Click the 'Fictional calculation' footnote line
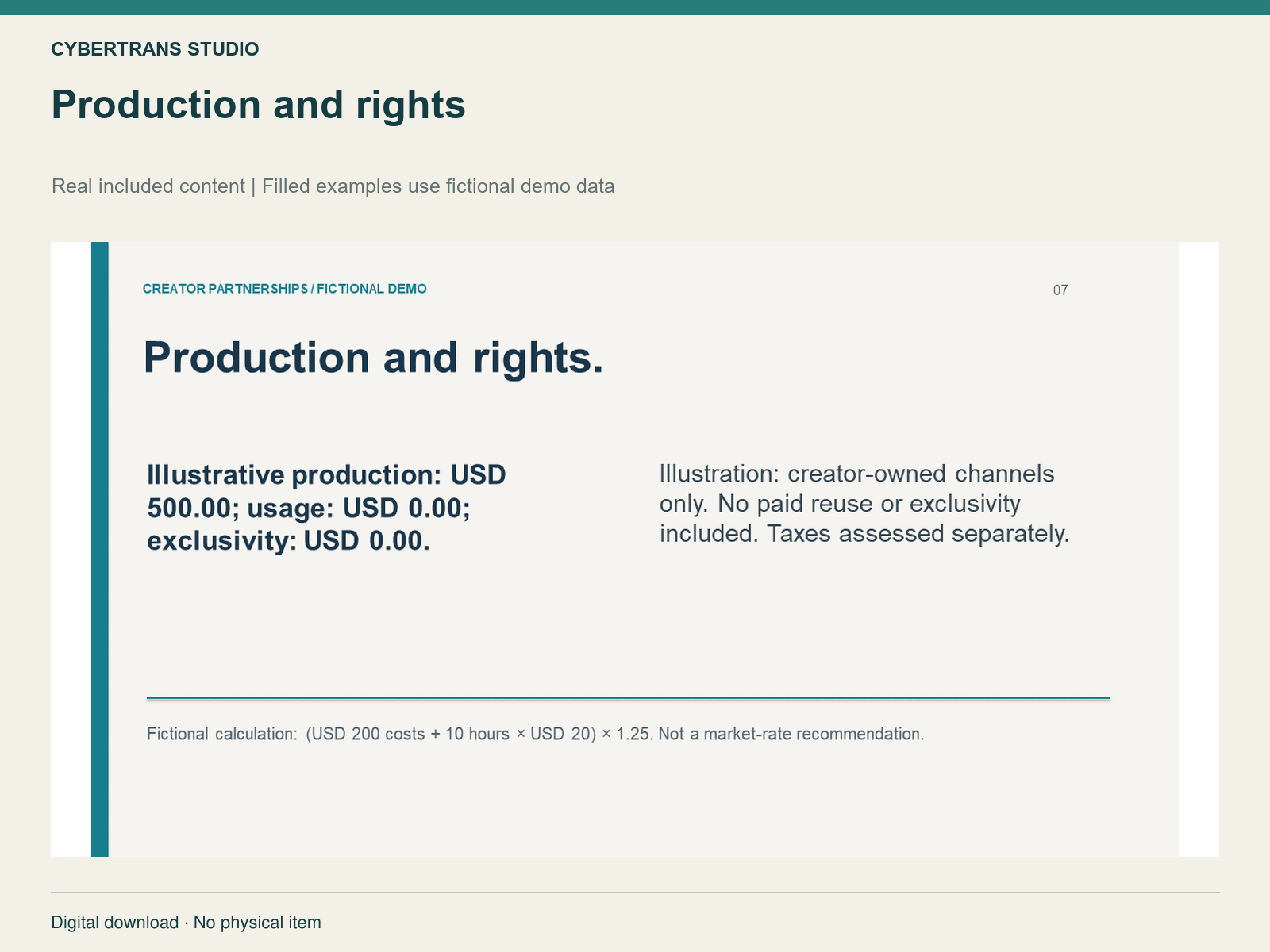1270x952 pixels. (x=535, y=734)
